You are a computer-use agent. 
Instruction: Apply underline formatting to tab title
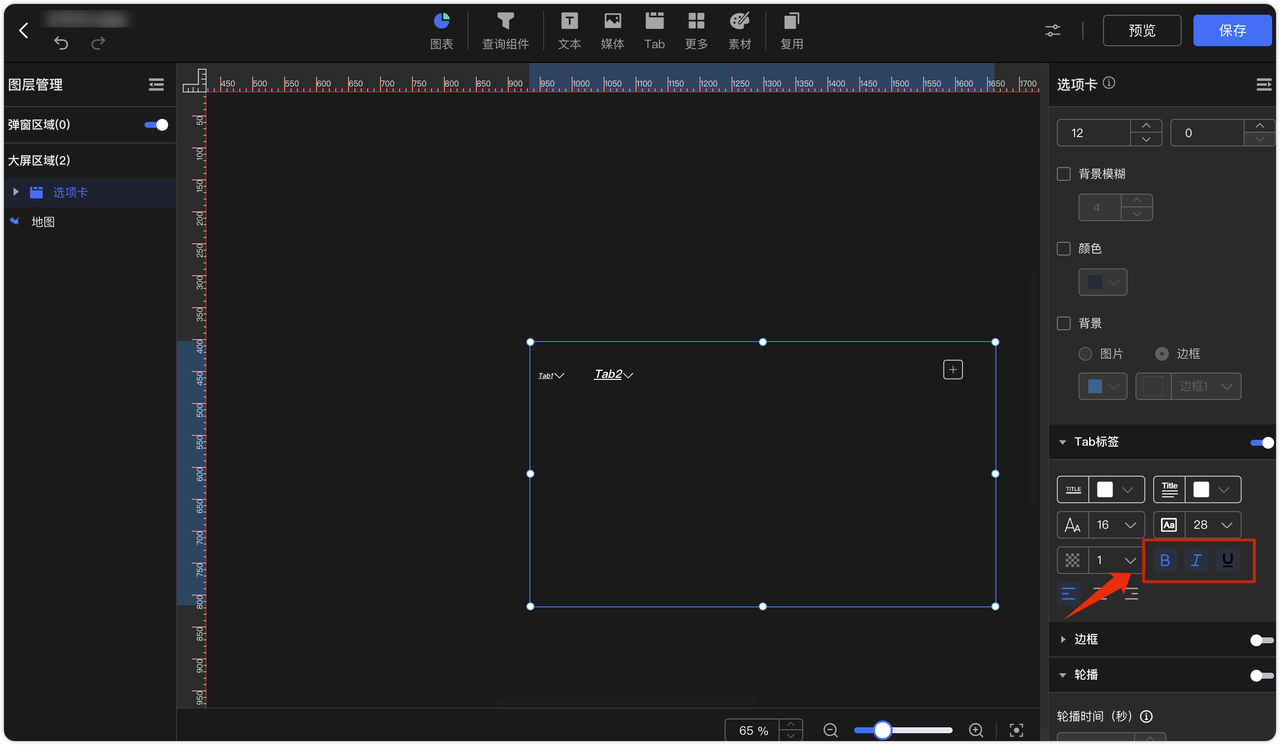[1227, 560]
